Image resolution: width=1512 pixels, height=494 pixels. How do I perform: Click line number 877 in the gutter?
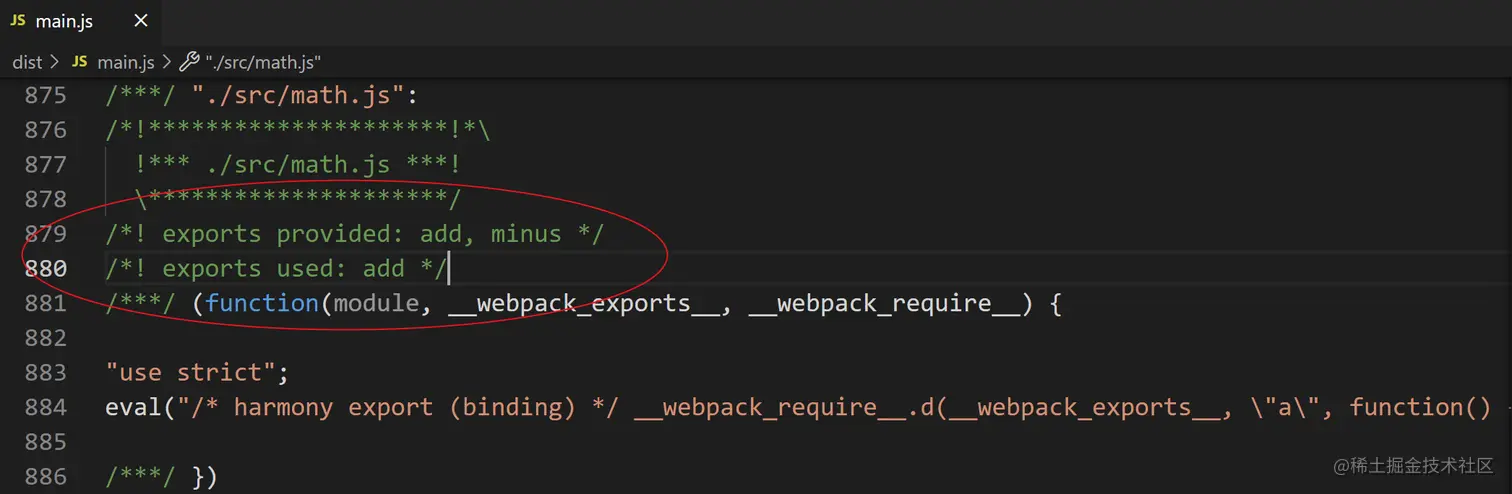[x=46, y=164]
